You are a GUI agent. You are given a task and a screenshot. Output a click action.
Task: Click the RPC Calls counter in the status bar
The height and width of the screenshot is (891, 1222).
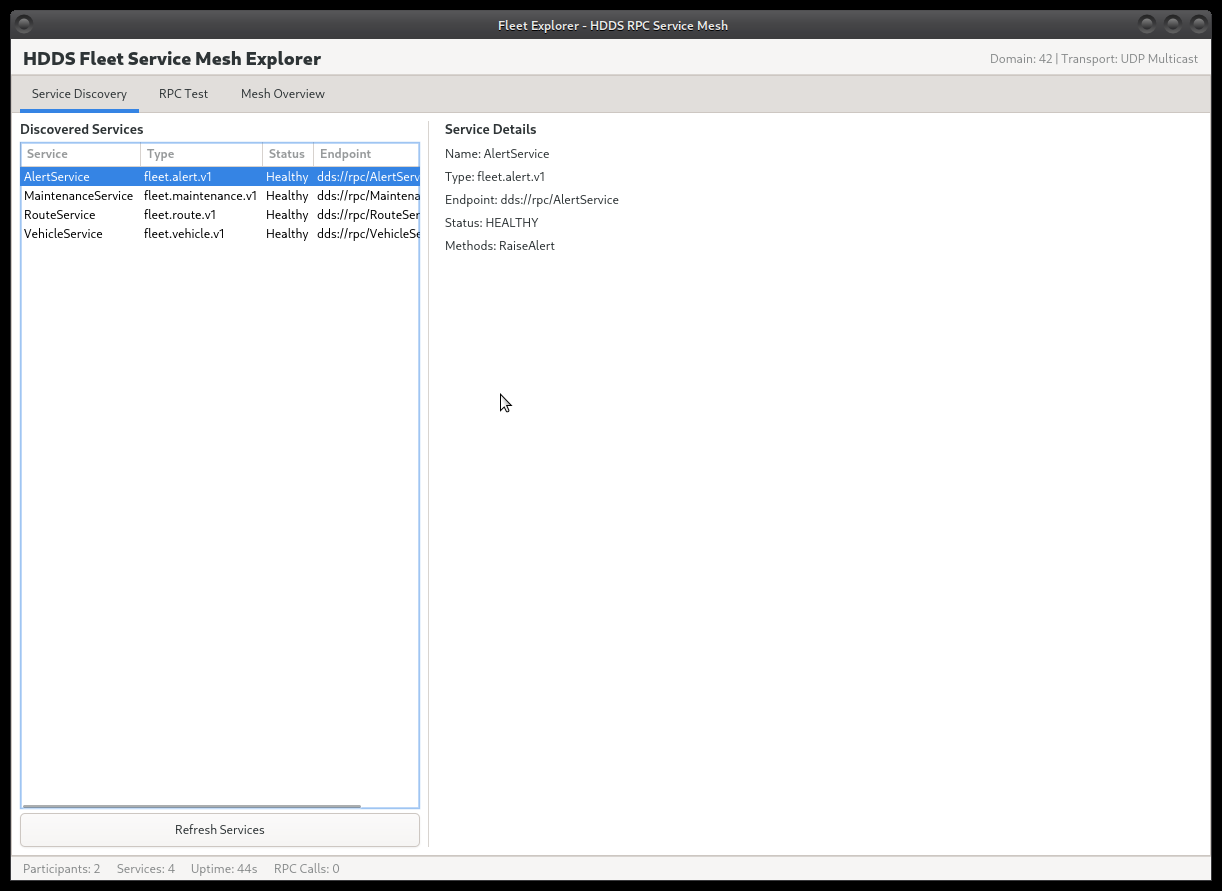(306, 868)
